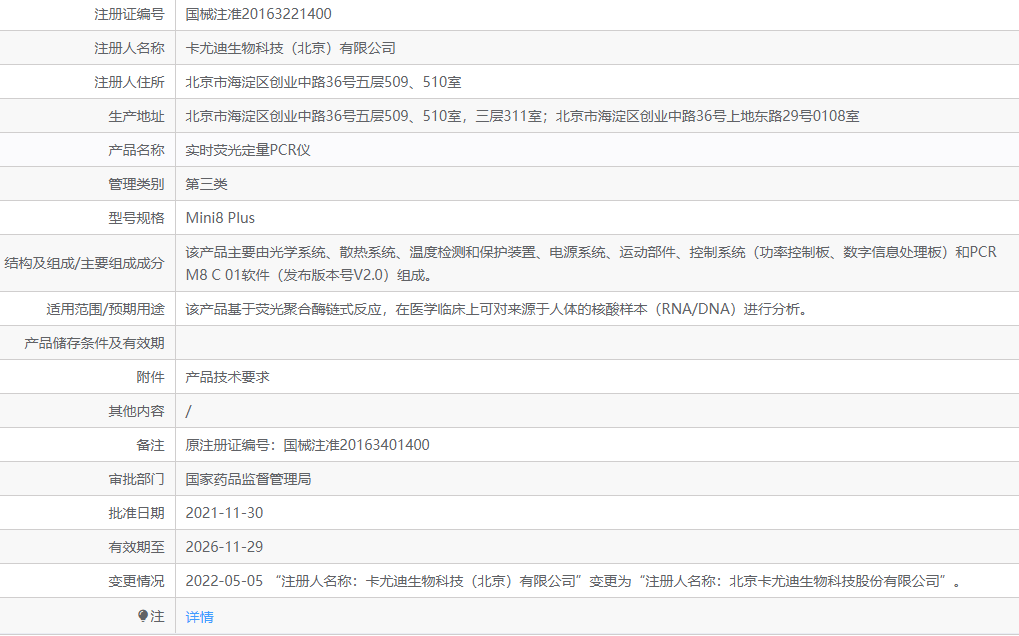Open the 详情 link
The width and height of the screenshot is (1019, 636).
[200, 617]
